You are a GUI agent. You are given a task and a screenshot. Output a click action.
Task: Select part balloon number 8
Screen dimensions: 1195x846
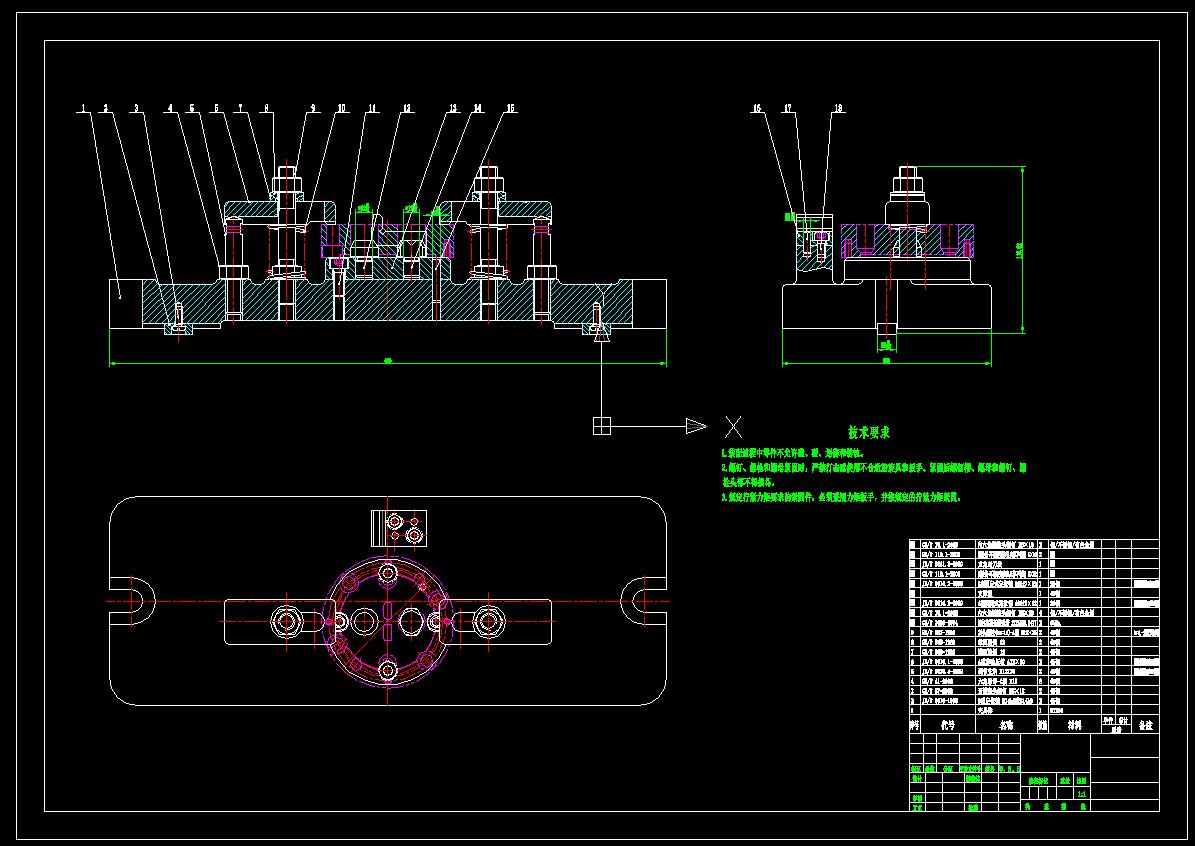pyautogui.click(x=266, y=108)
